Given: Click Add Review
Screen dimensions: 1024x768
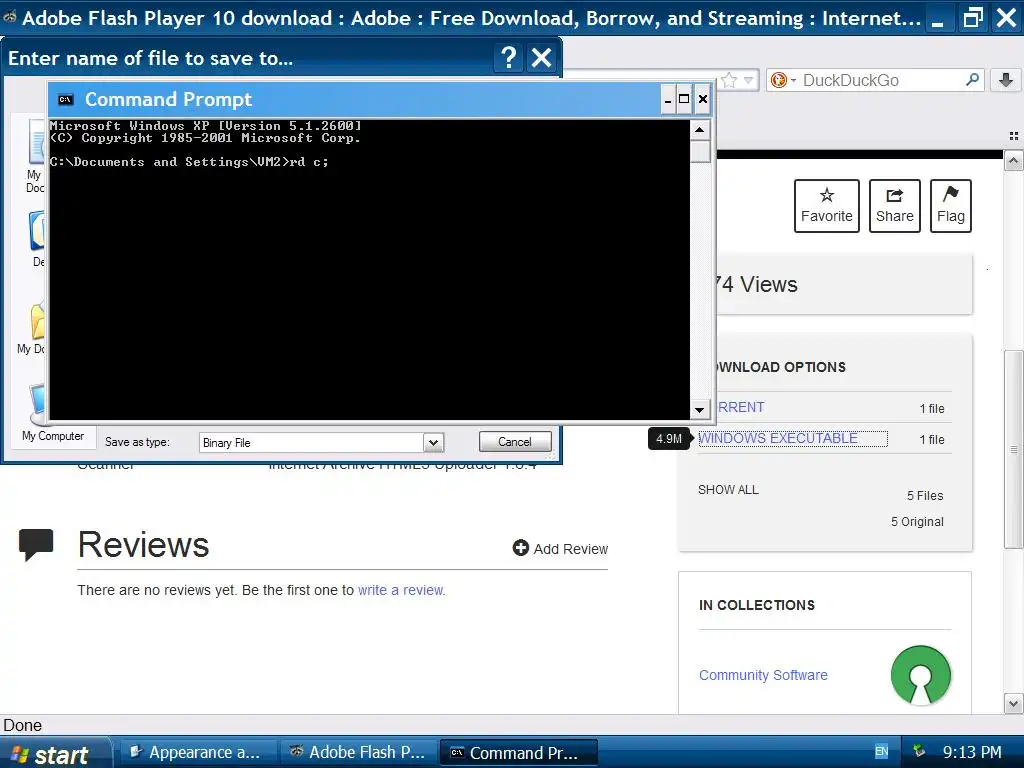Looking at the screenshot, I should tap(560, 549).
